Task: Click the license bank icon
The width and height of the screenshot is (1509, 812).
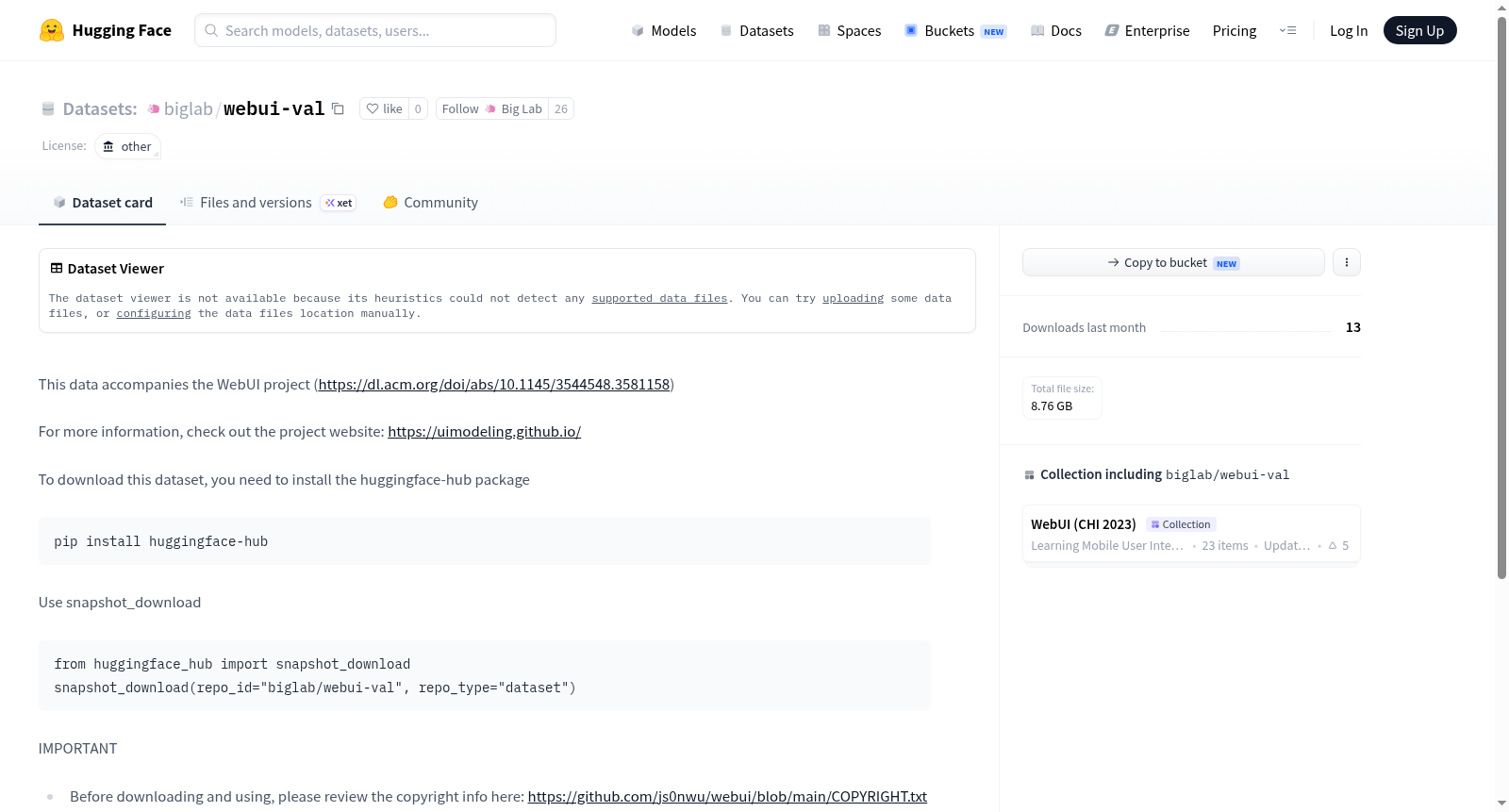Action: click(x=108, y=146)
